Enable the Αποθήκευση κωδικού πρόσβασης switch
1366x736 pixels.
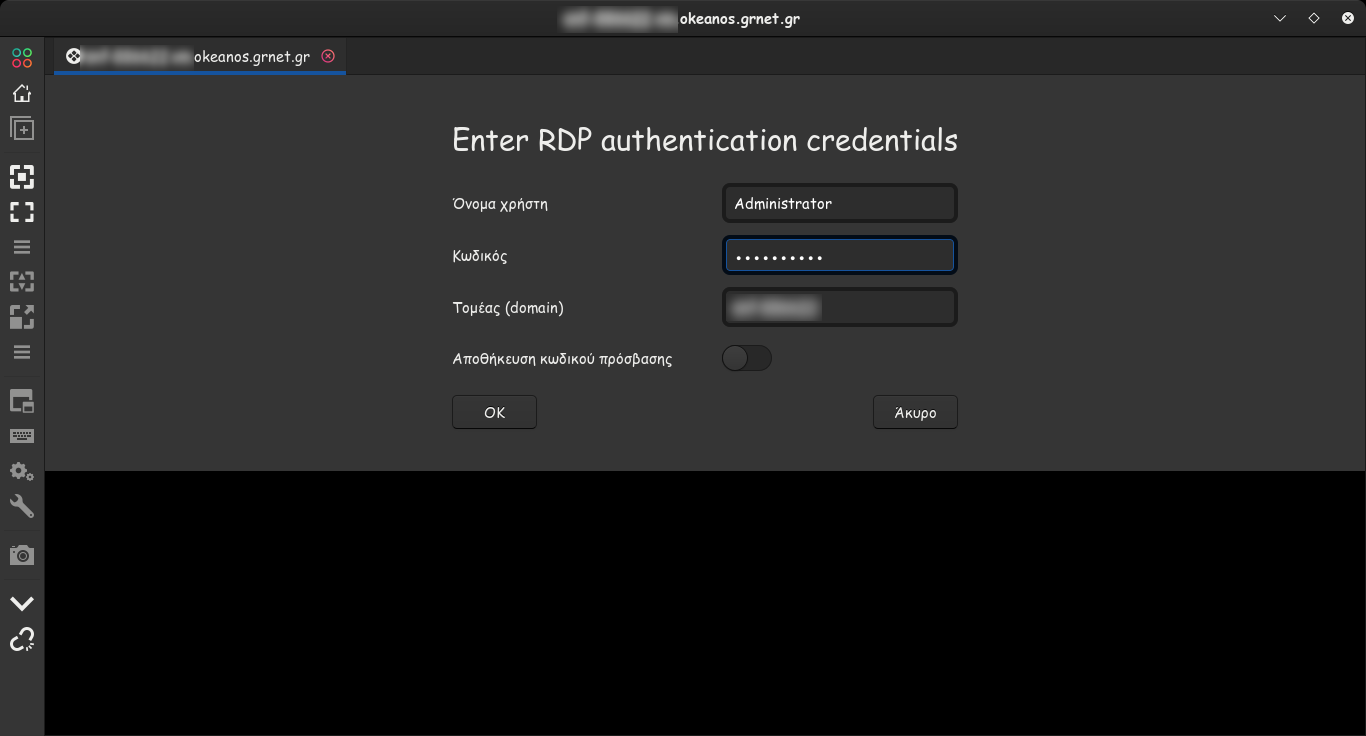747,358
